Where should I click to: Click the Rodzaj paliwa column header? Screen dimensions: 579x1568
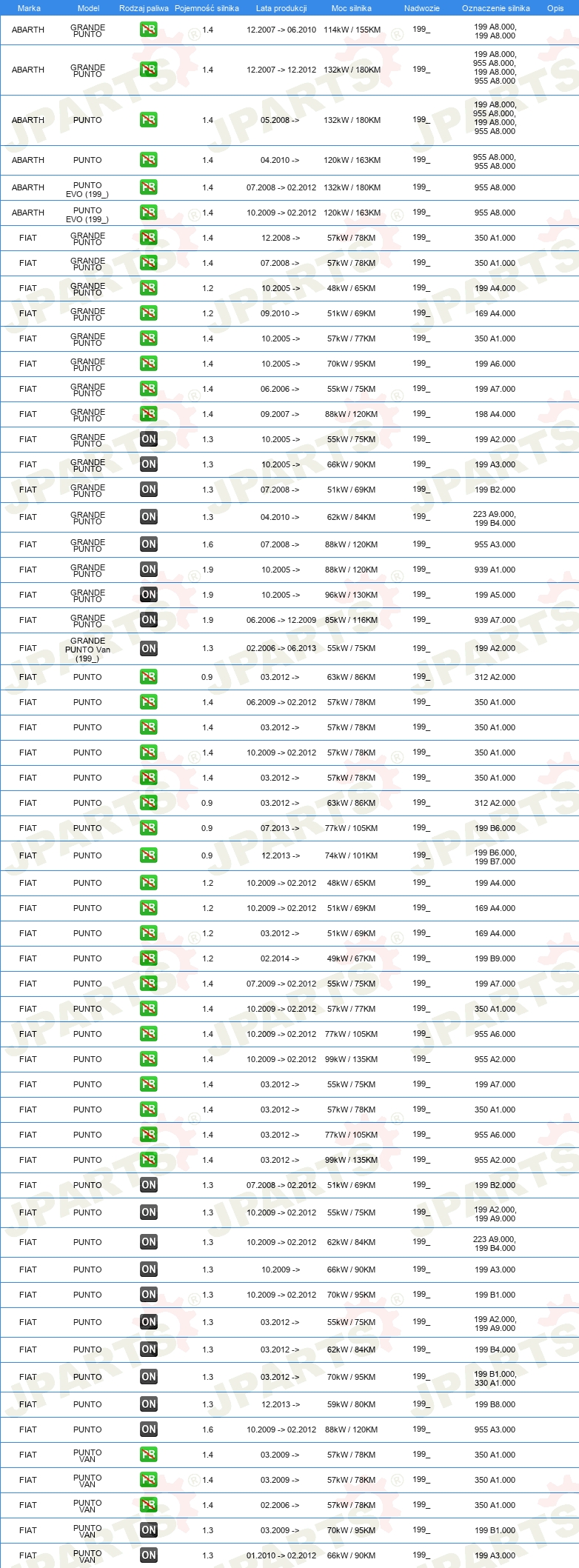(x=144, y=8)
